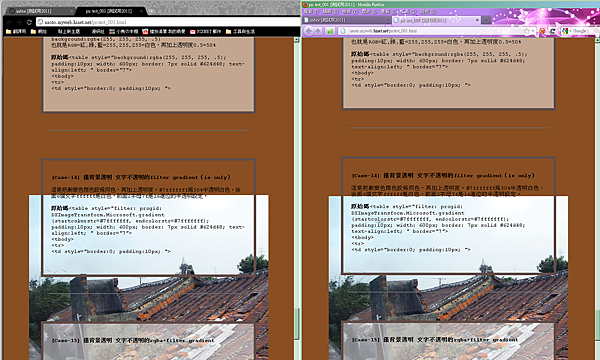Switch to the index tab in Firefox
This screenshot has height=360, width=600.
pos(346,20)
